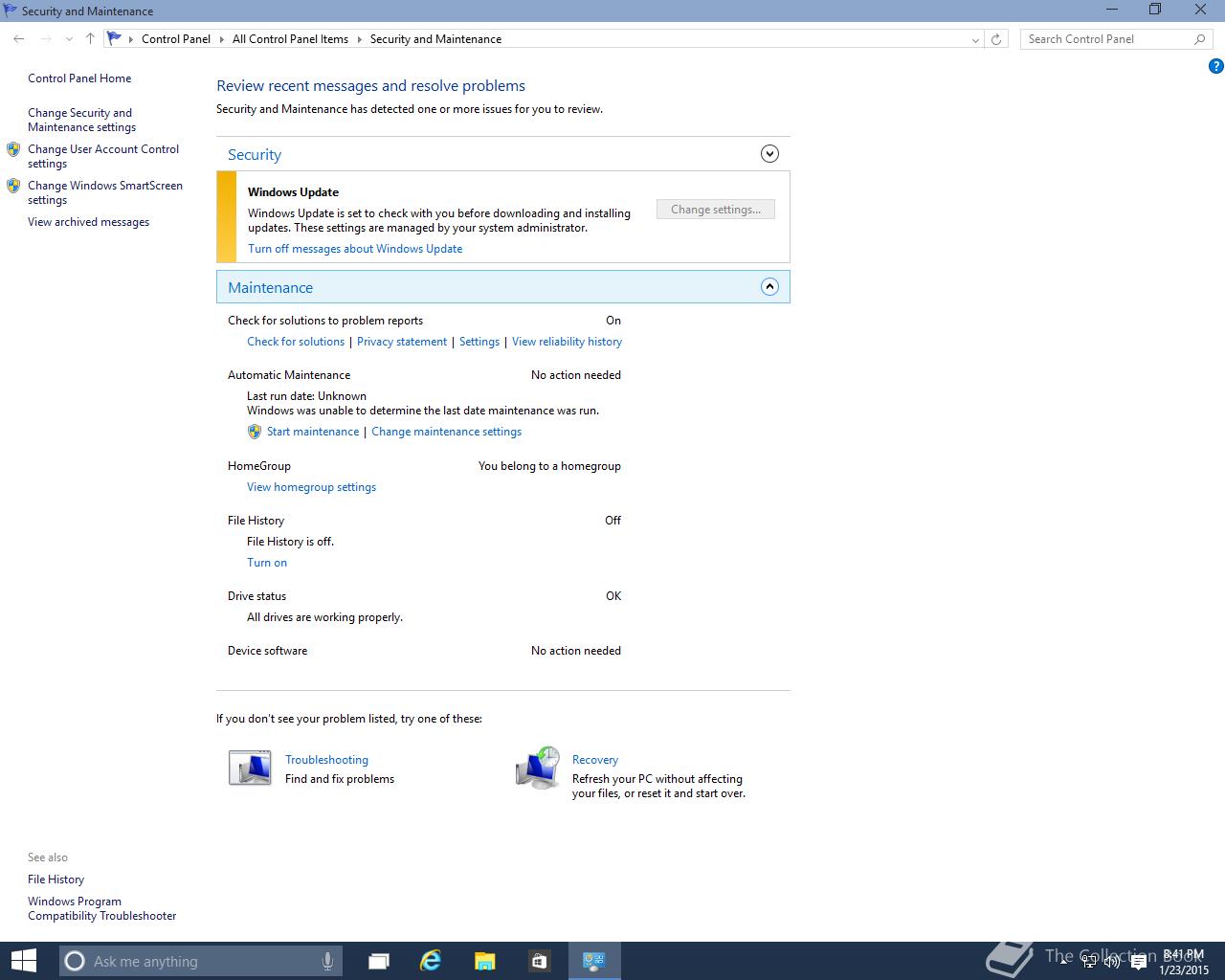Click the Automatic Maintenance heading
The width and height of the screenshot is (1225, 980).
(x=289, y=375)
